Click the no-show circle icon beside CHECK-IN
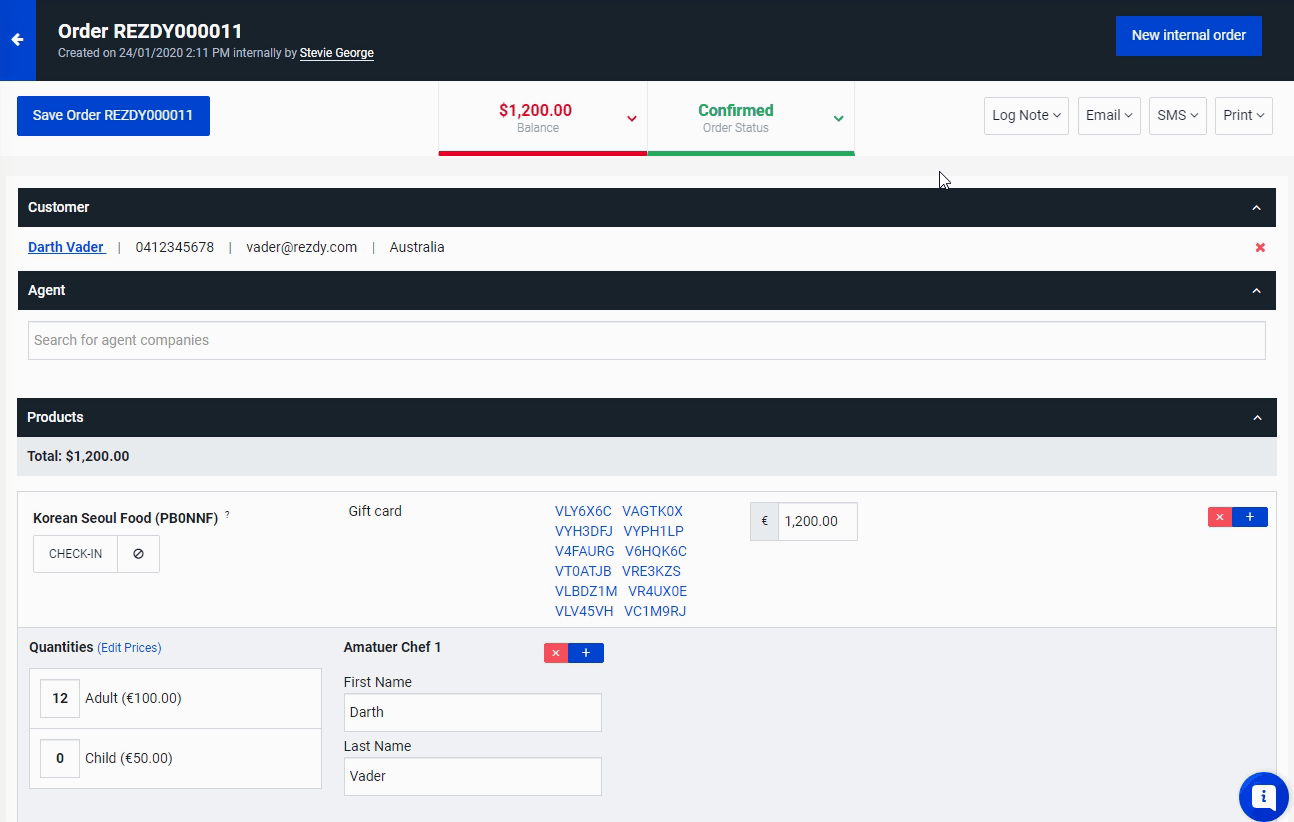1294x822 pixels. click(x=138, y=554)
